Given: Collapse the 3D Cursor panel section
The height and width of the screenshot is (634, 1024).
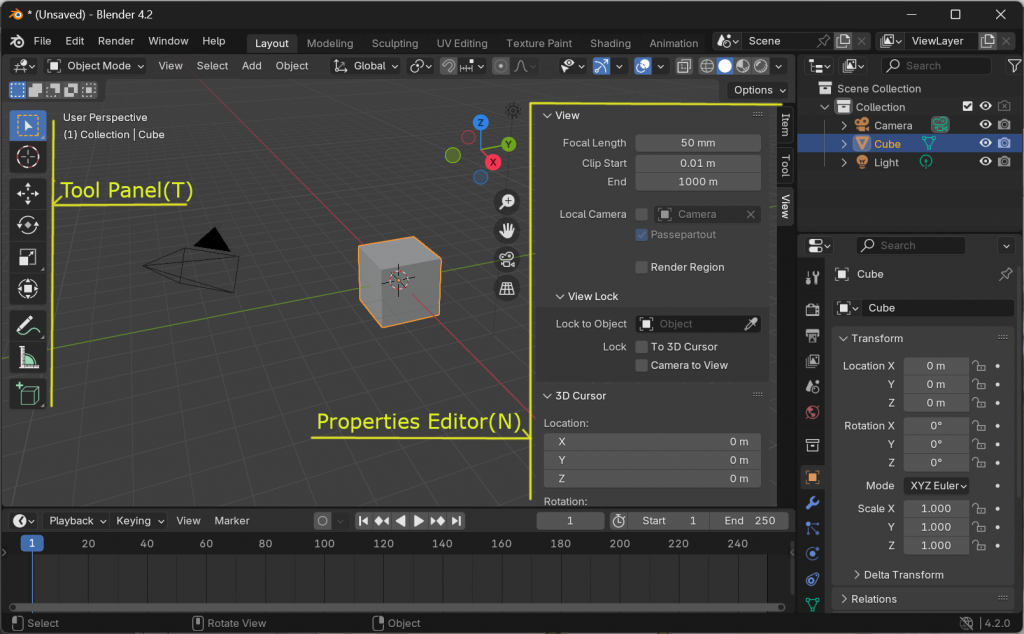Looking at the screenshot, I should (547, 396).
